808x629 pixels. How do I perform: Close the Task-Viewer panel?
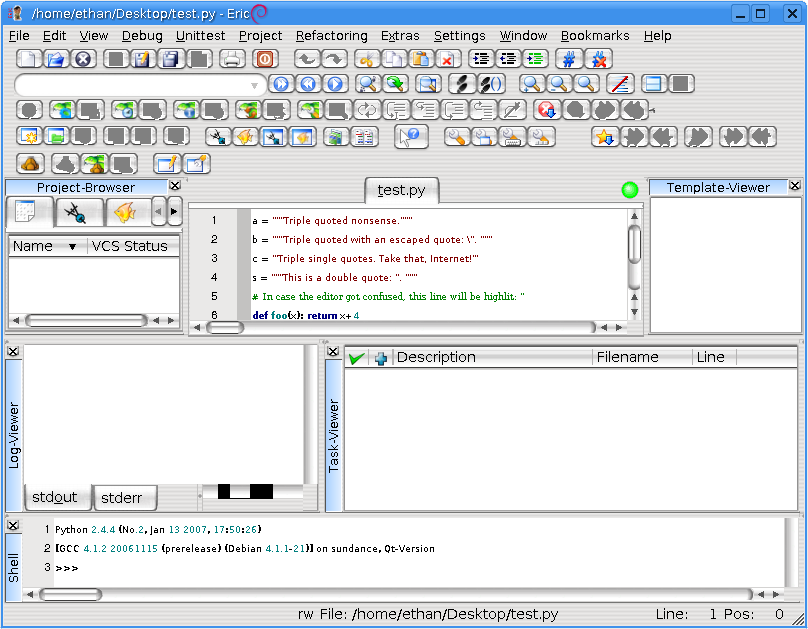(333, 351)
